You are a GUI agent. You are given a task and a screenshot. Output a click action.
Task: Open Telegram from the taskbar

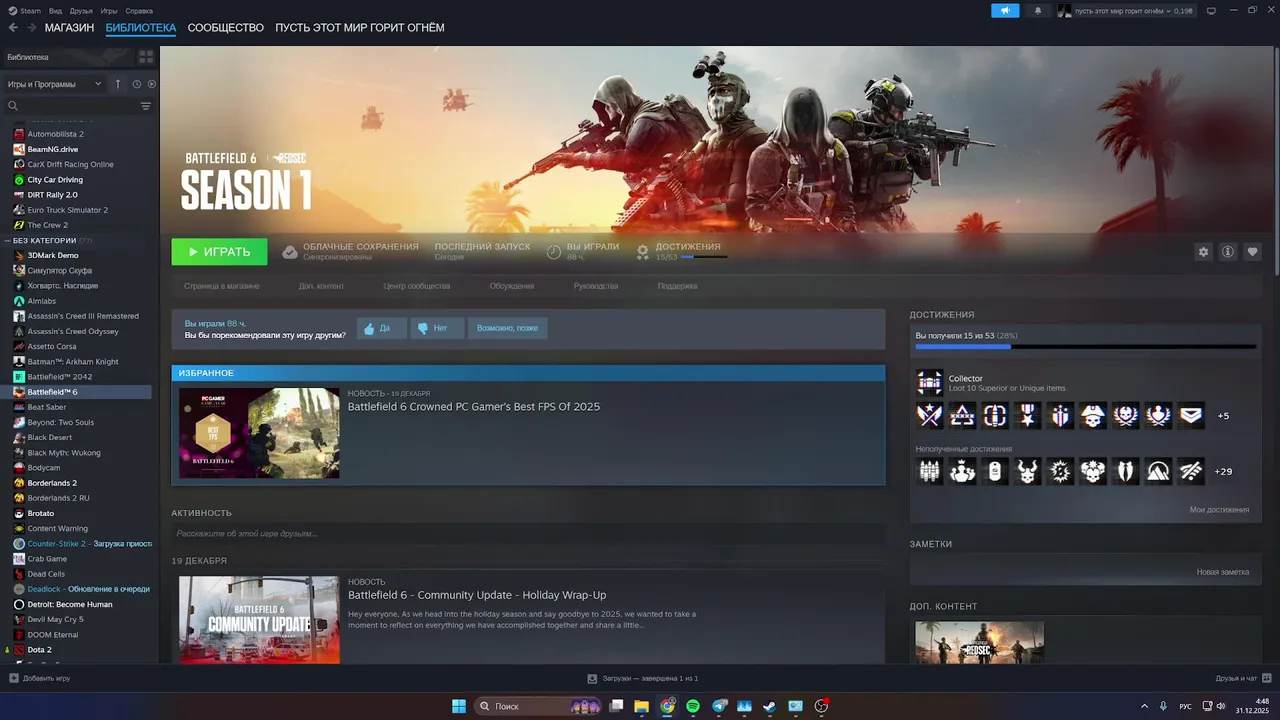pyautogui.click(x=719, y=706)
